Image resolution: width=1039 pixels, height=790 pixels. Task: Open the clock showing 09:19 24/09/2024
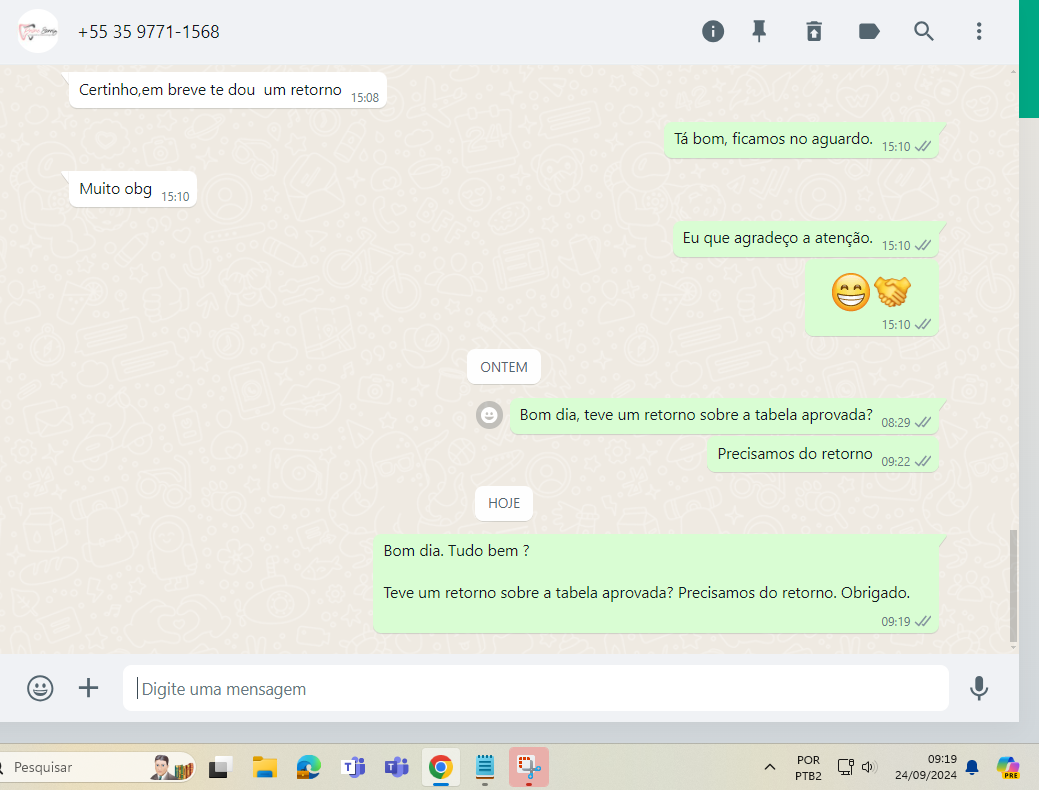click(926, 767)
